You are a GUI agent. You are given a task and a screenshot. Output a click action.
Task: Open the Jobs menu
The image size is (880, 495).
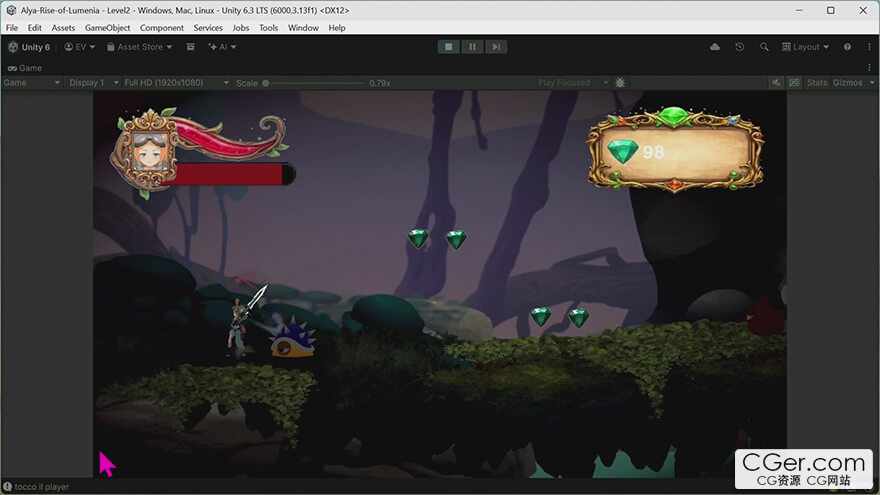coord(241,28)
